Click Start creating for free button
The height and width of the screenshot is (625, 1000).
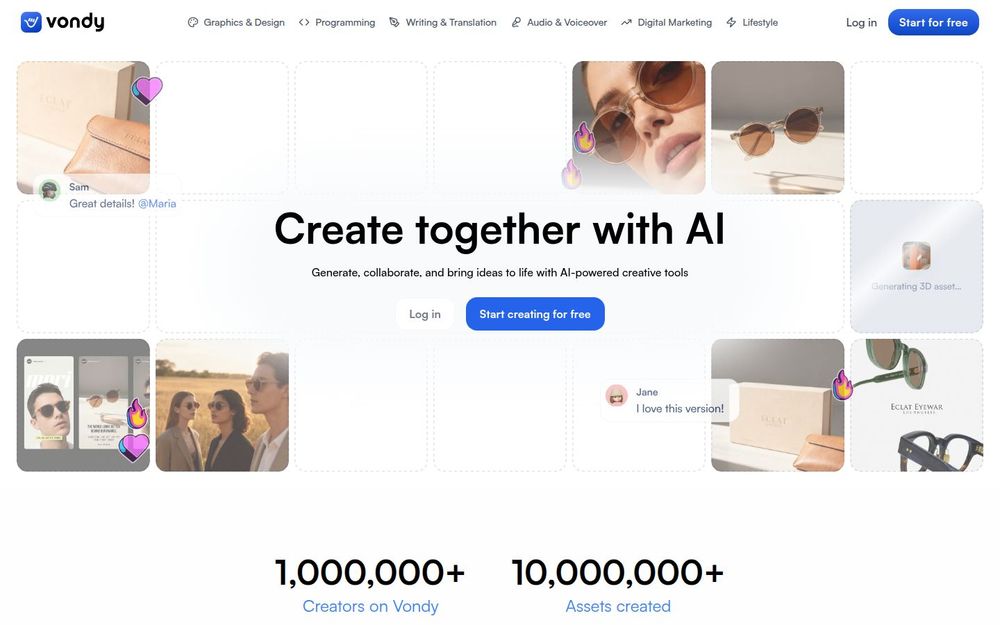tap(535, 314)
